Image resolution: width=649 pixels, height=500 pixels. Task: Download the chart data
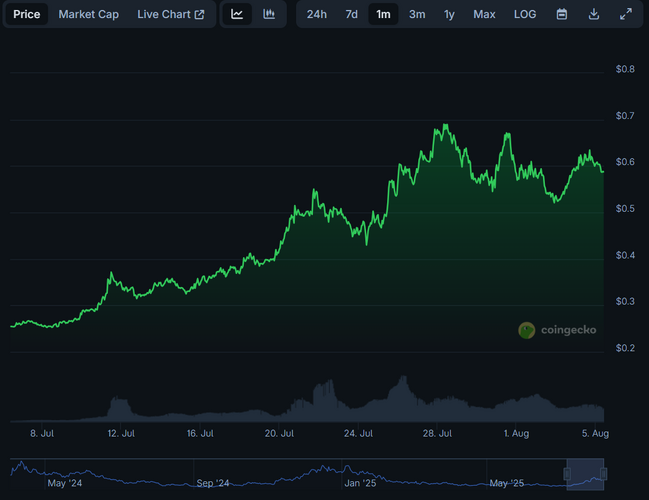coord(594,14)
